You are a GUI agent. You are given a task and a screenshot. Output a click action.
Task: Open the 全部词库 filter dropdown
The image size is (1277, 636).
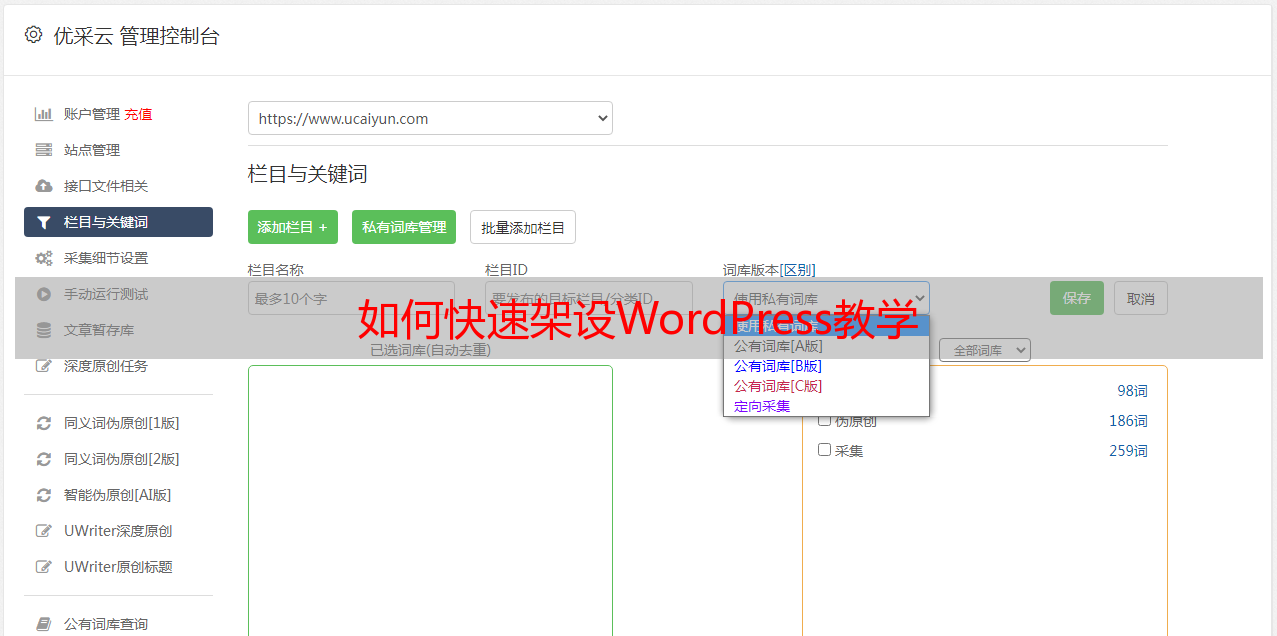[x=985, y=350]
